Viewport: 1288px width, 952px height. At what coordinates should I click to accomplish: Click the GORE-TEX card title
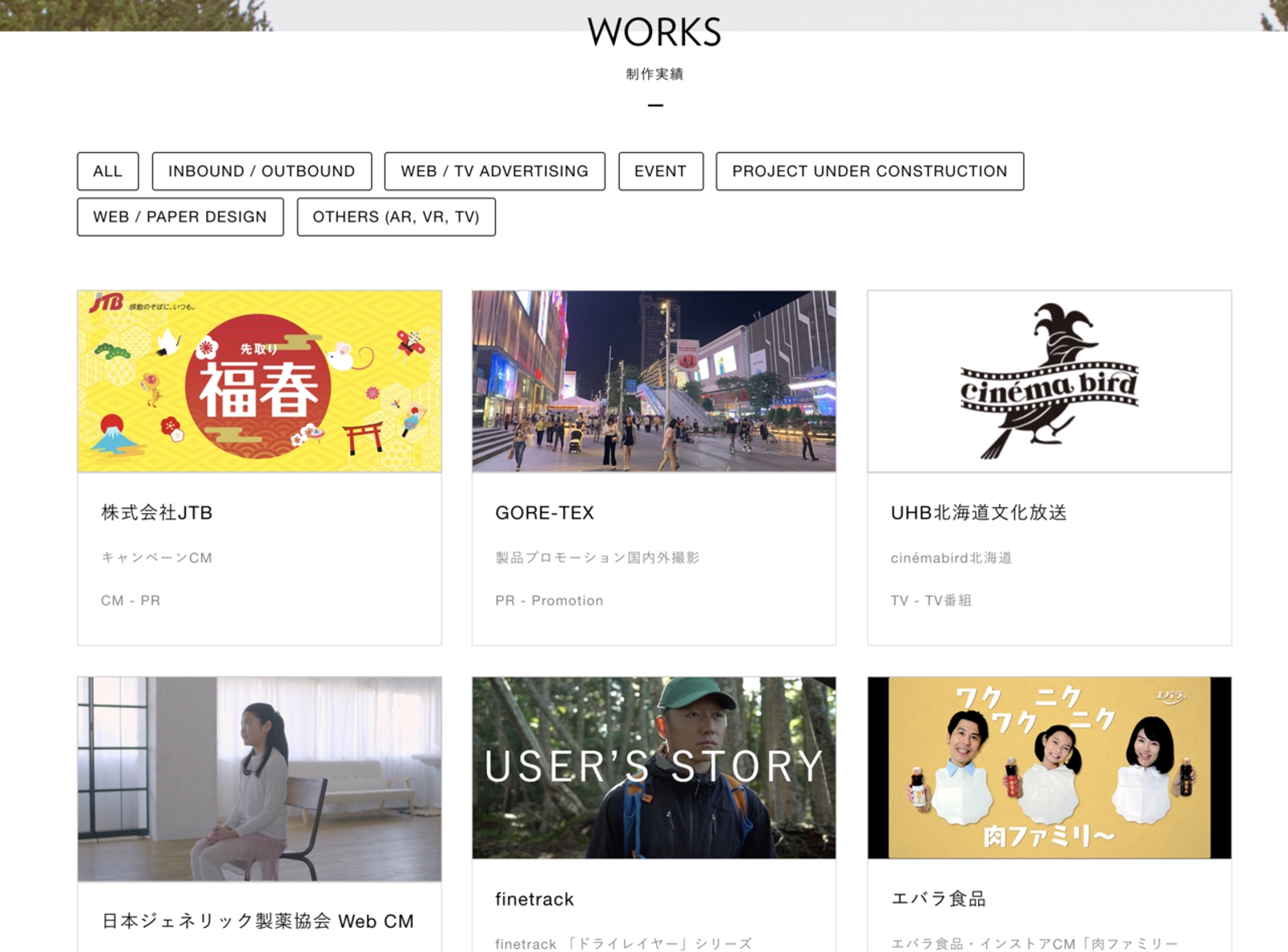click(544, 513)
